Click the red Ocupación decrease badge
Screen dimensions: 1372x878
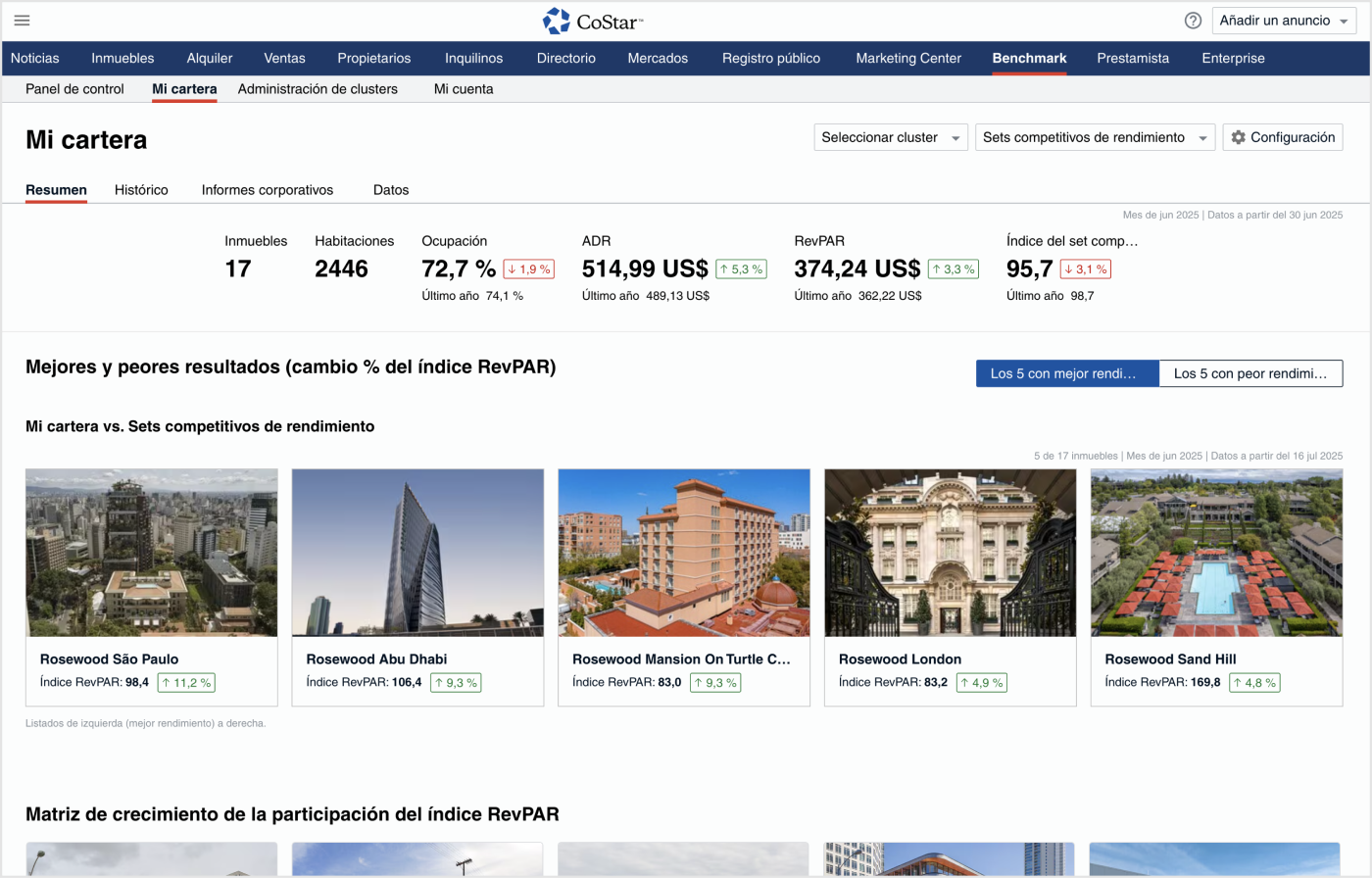click(528, 268)
